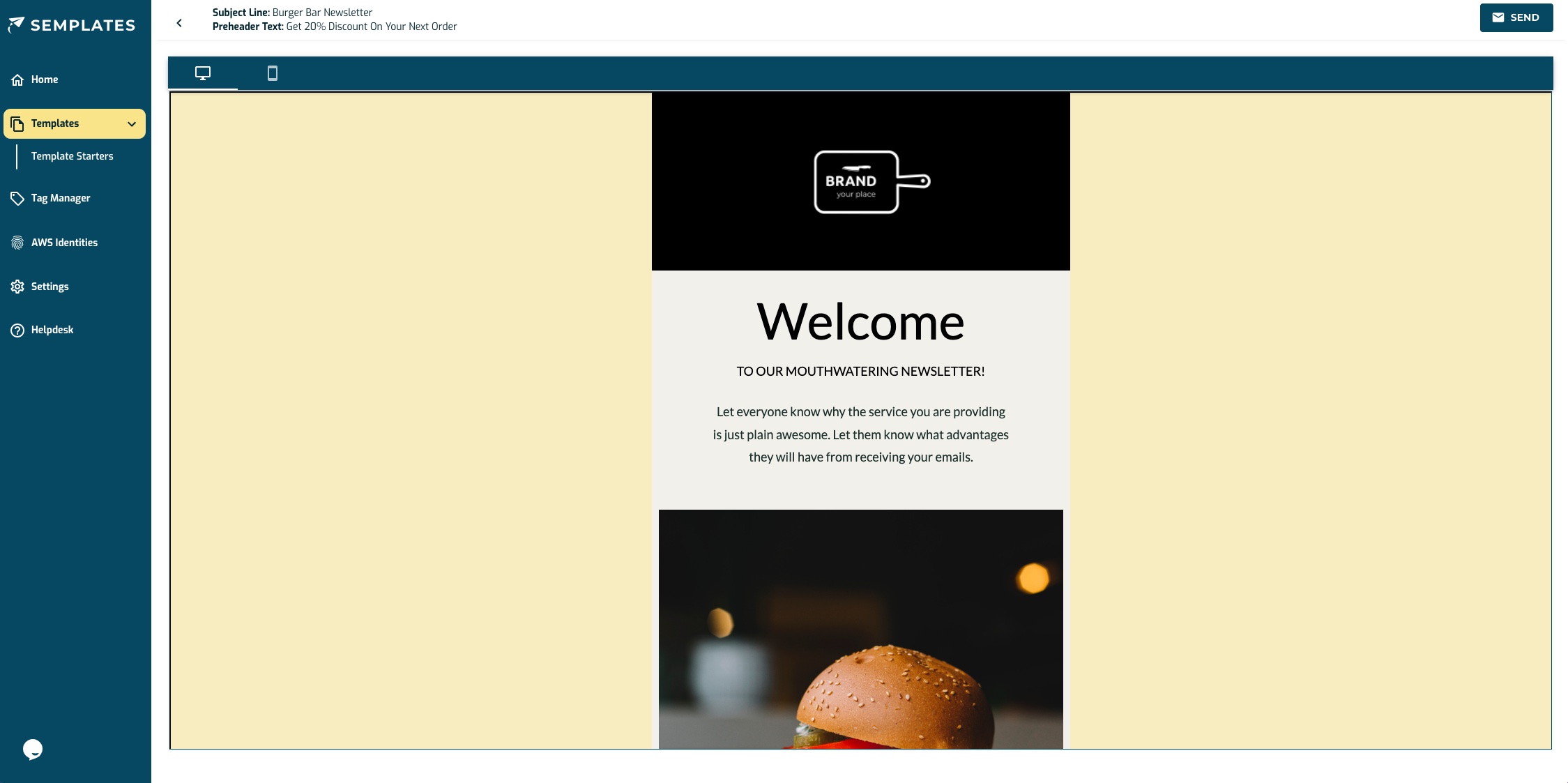Click the Templates pages icon
Viewport: 1568px width, 783px height.
tap(17, 124)
